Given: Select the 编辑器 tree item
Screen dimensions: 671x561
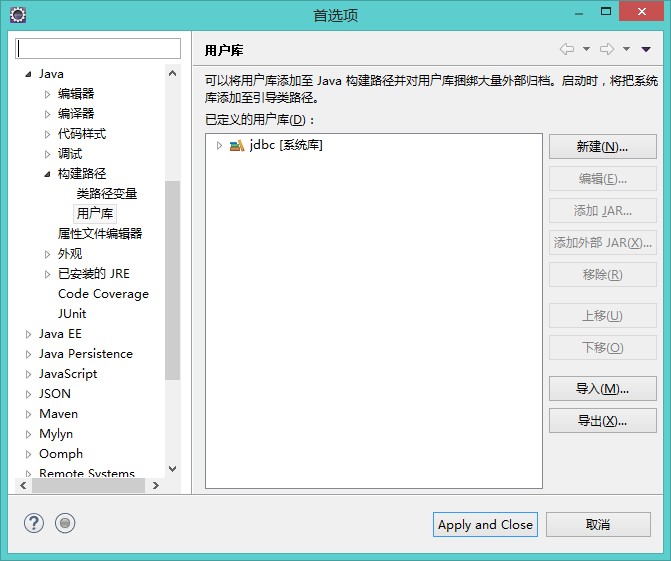Looking at the screenshot, I should pyautogui.click(x=76, y=94).
